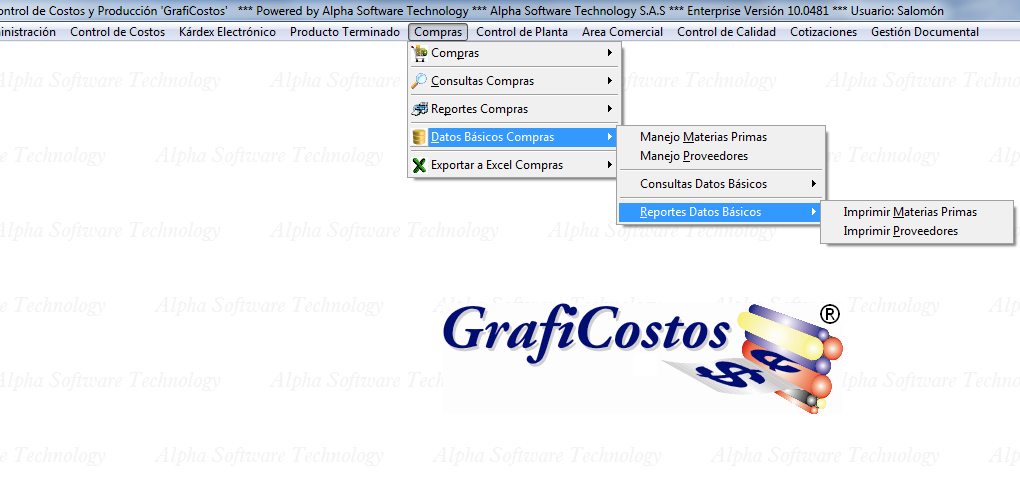Choose Imprimir Materias Primas

tap(909, 212)
